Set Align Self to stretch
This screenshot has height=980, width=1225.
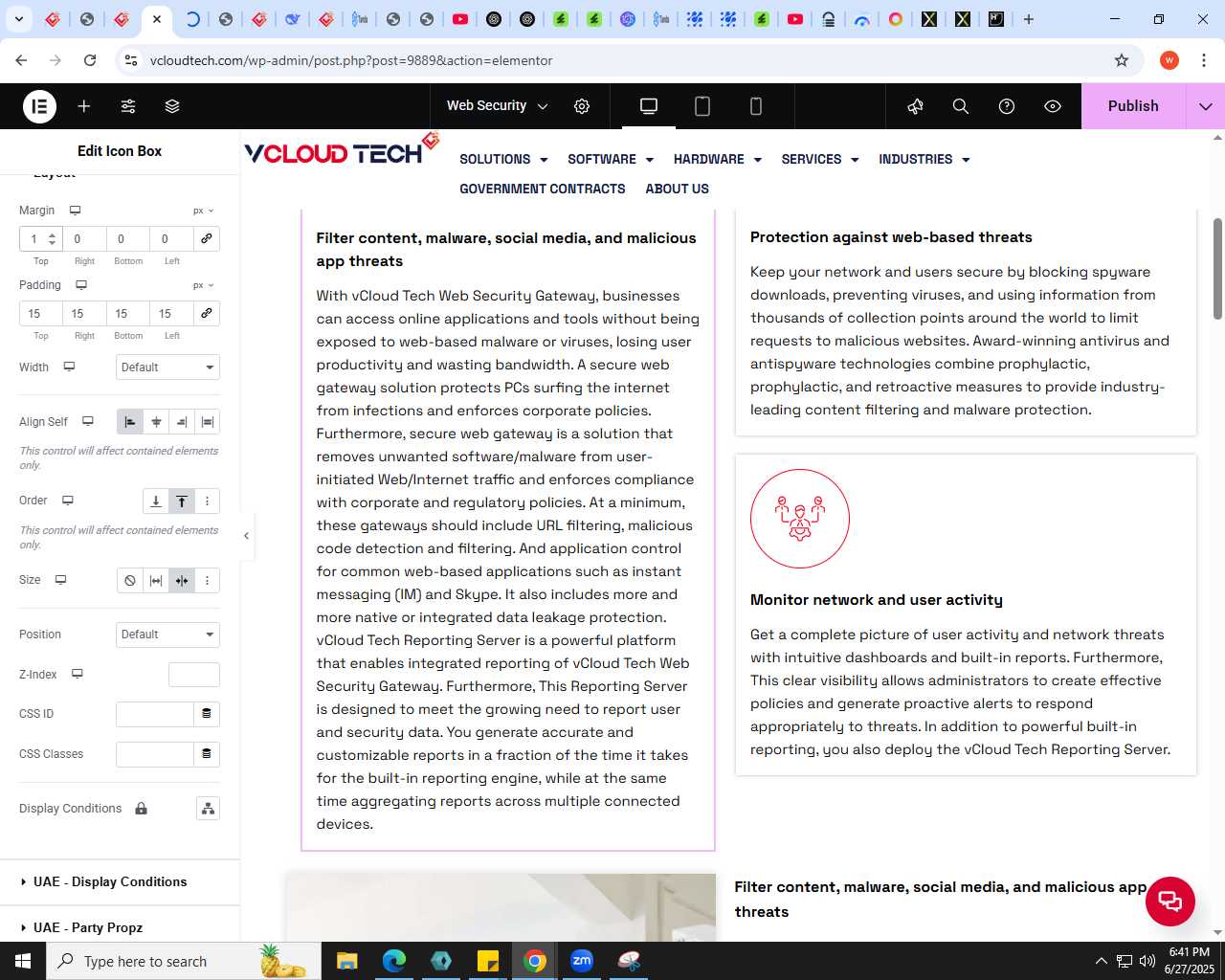[x=208, y=421]
